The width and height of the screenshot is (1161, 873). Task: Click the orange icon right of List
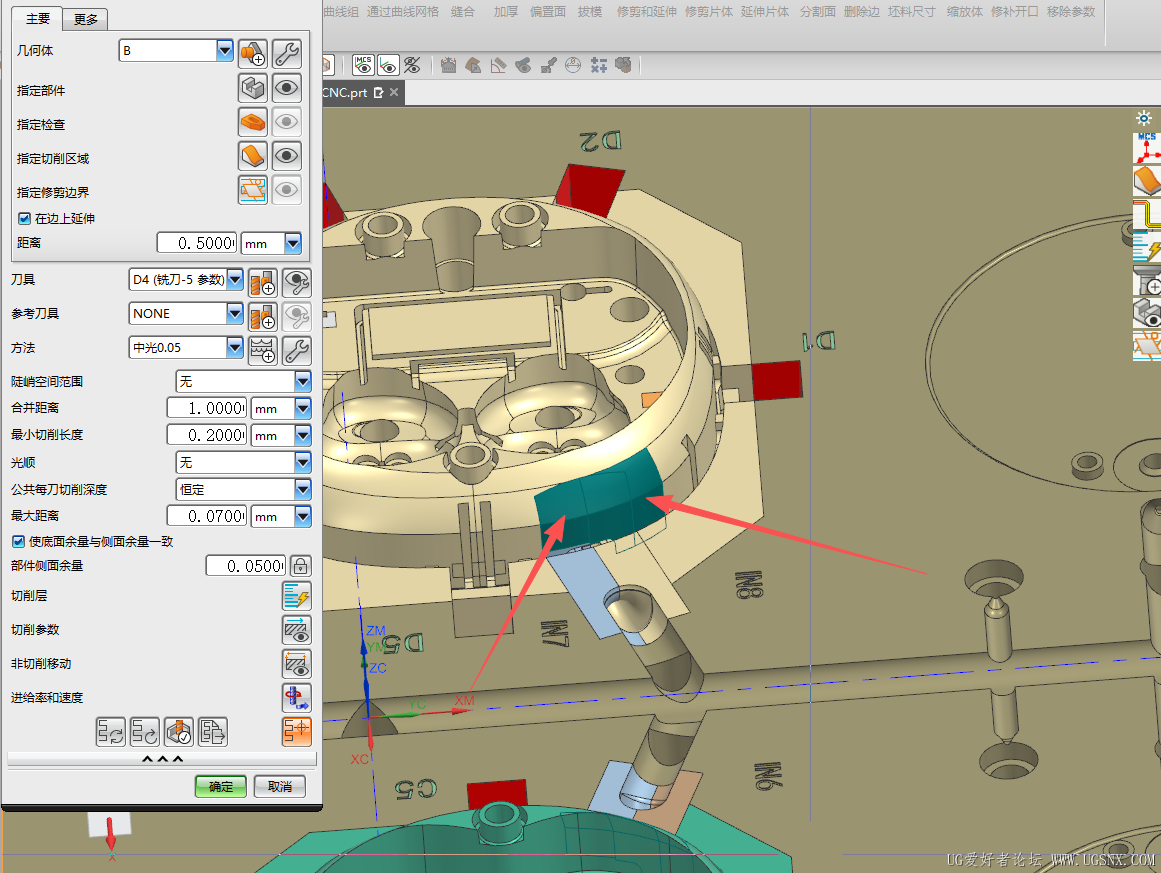coord(297,732)
